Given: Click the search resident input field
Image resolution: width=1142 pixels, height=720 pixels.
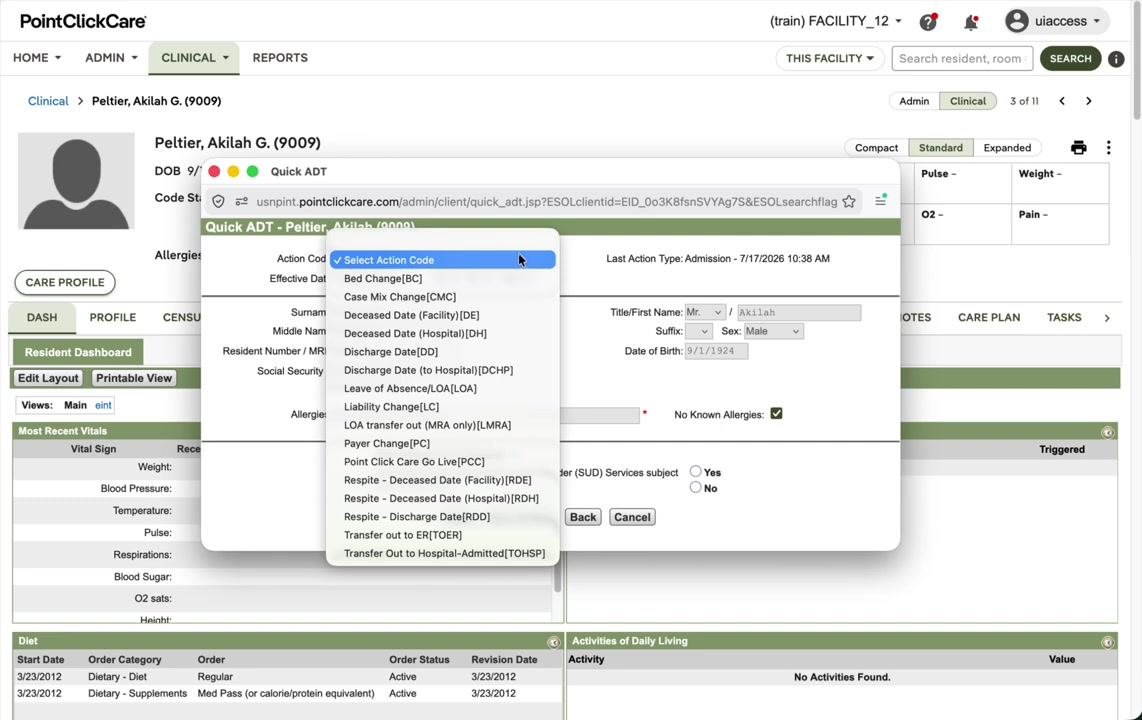Looking at the screenshot, I should point(962,58).
